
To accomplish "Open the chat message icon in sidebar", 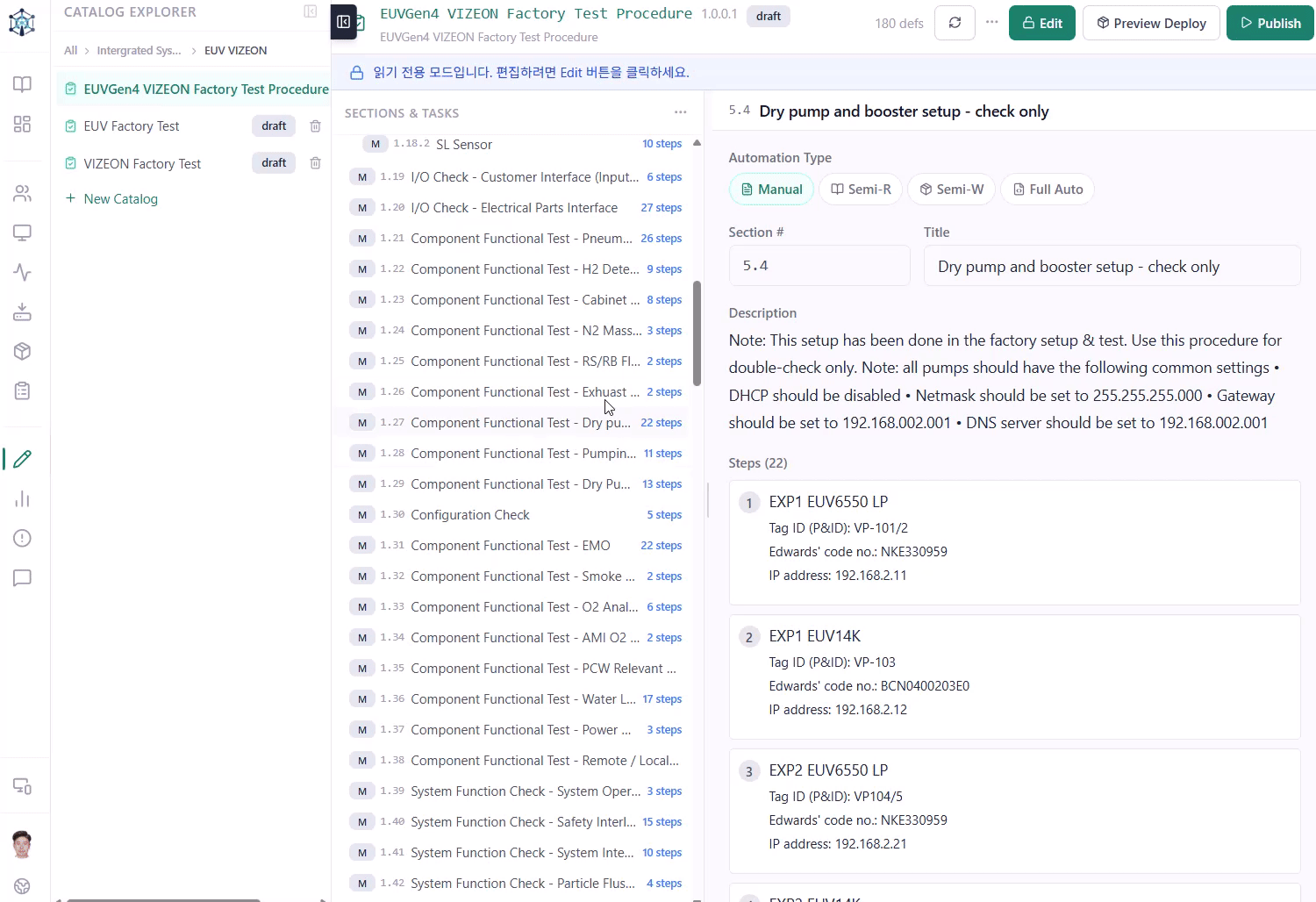I will click(23, 578).
